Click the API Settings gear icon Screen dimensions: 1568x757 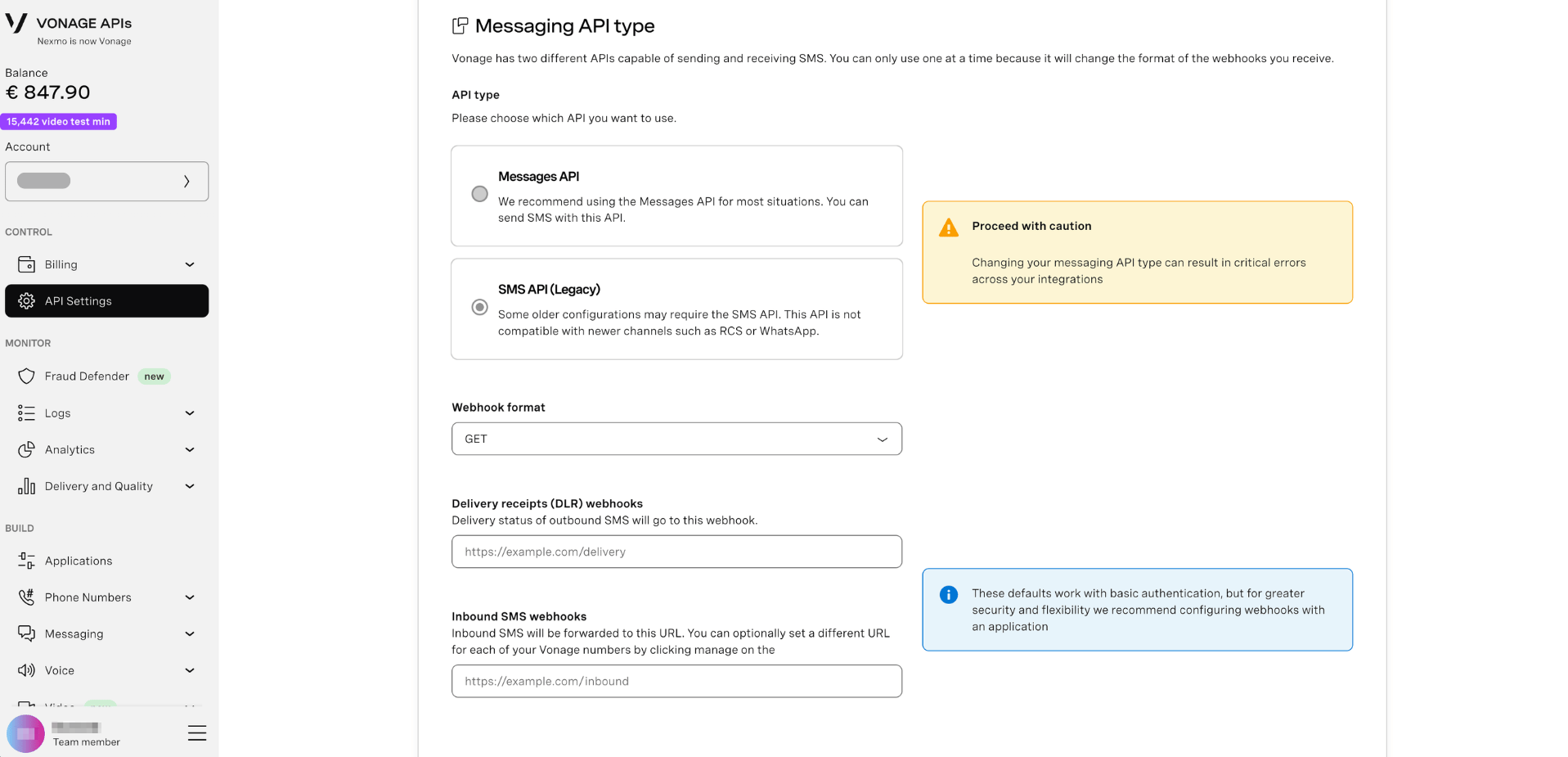point(26,301)
